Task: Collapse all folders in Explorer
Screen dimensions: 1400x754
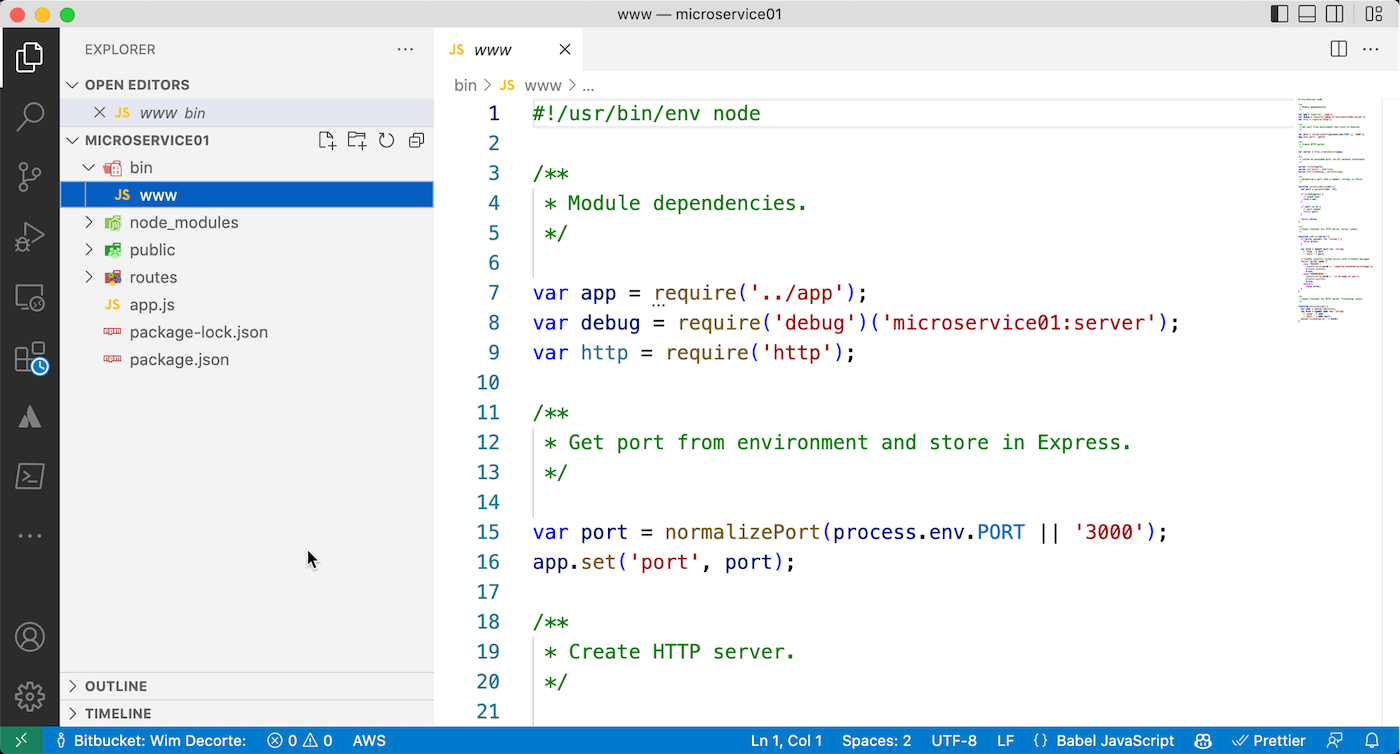Action: [416, 141]
